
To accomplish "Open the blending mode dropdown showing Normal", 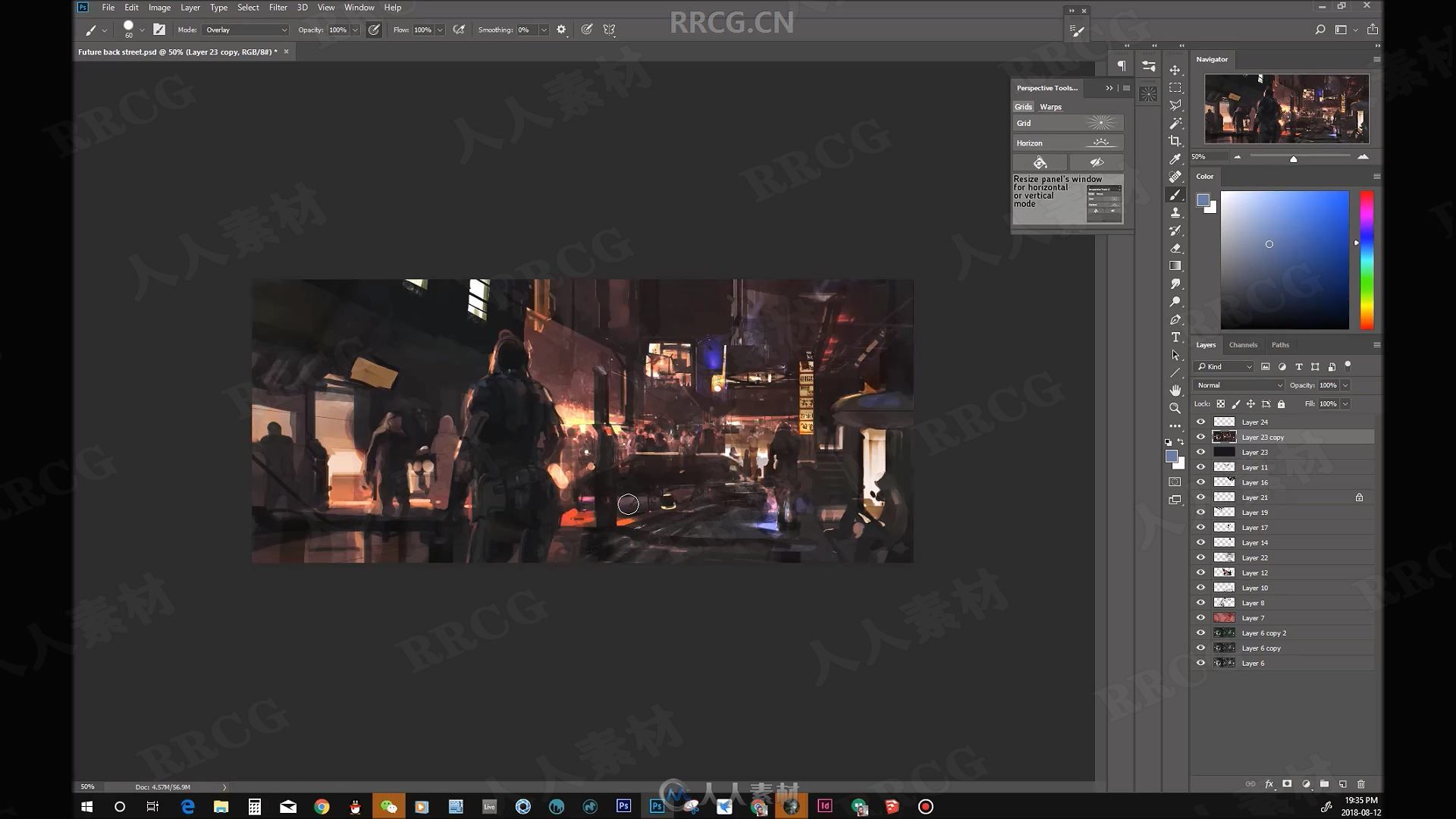I will 1238,385.
